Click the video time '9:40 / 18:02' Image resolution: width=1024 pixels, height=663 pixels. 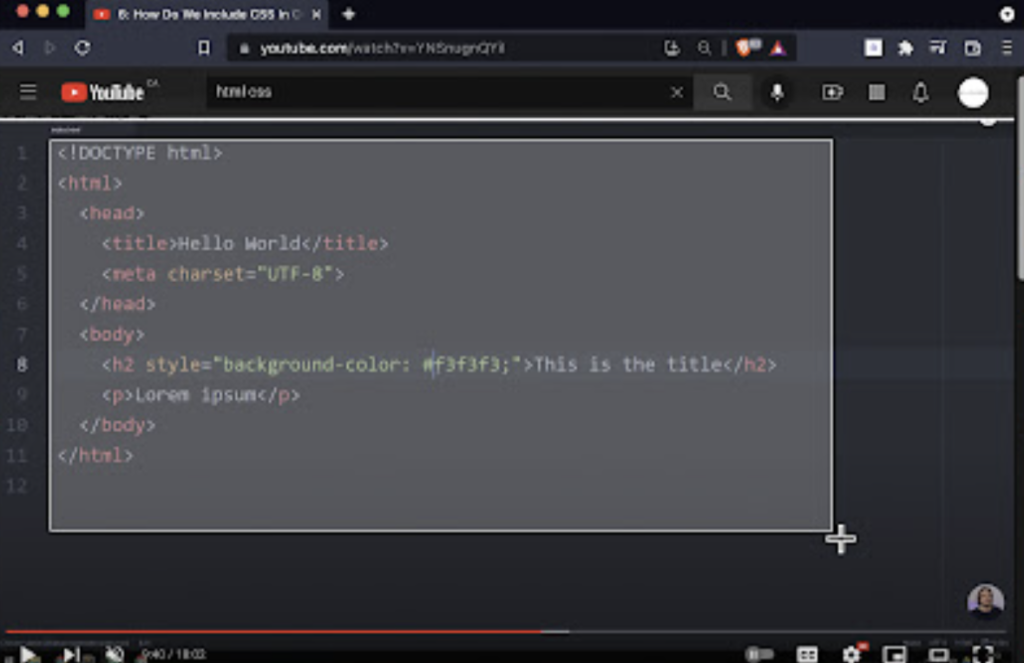[174, 654]
